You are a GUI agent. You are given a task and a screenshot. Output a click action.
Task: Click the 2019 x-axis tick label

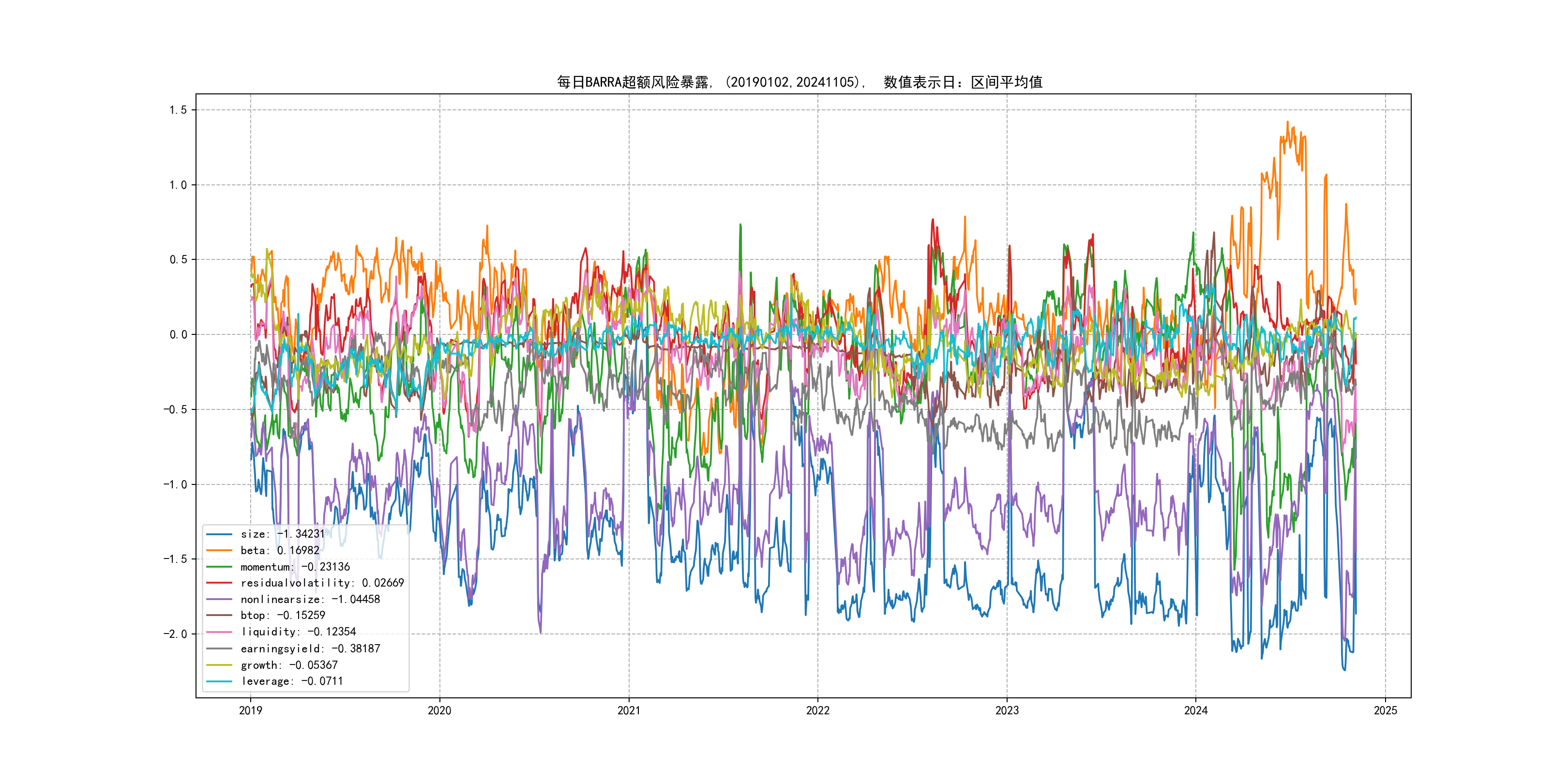click(x=250, y=710)
